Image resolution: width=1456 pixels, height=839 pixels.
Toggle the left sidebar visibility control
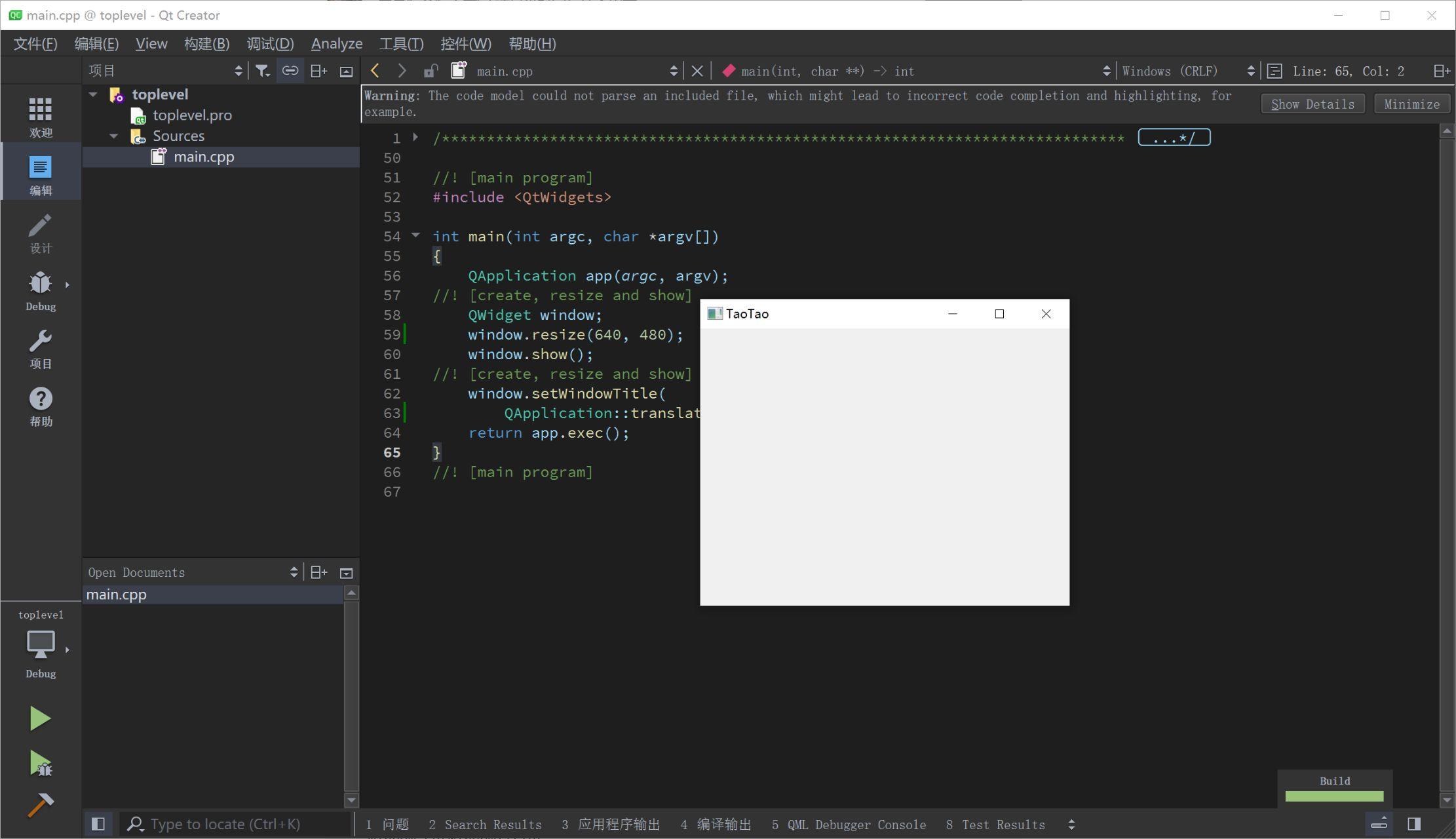[x=99, y=824]
